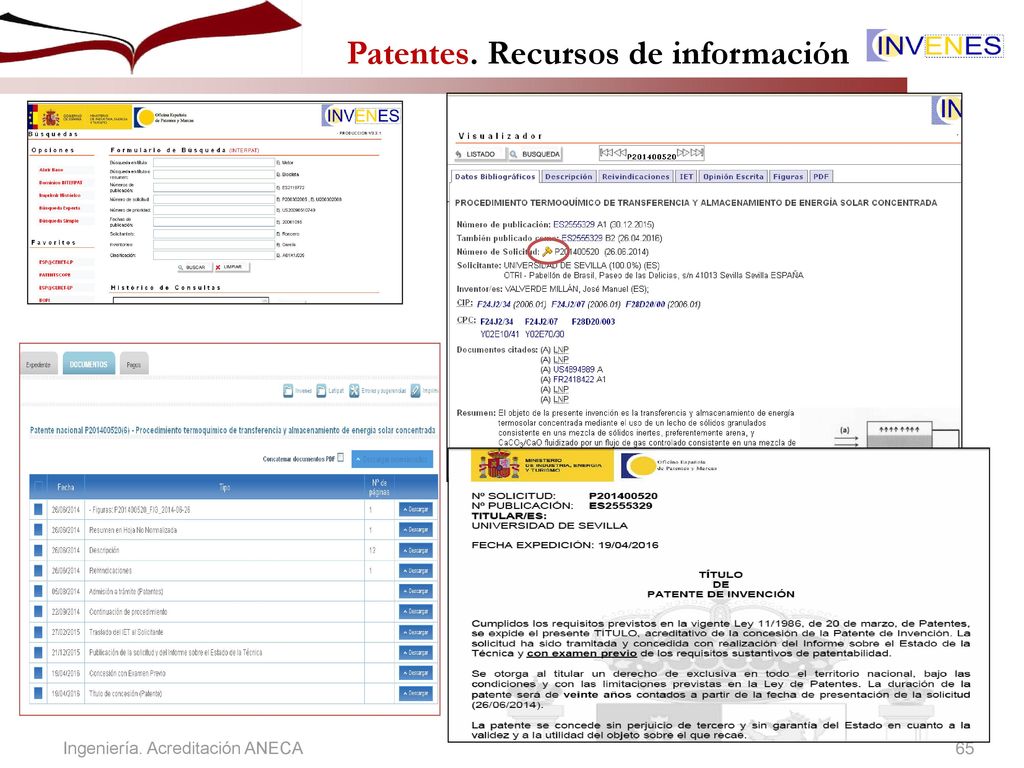This screenshot has height=768, width=1024.
Task: Open the Histórico de Consultas dropdown list
Action: point(190,300)
